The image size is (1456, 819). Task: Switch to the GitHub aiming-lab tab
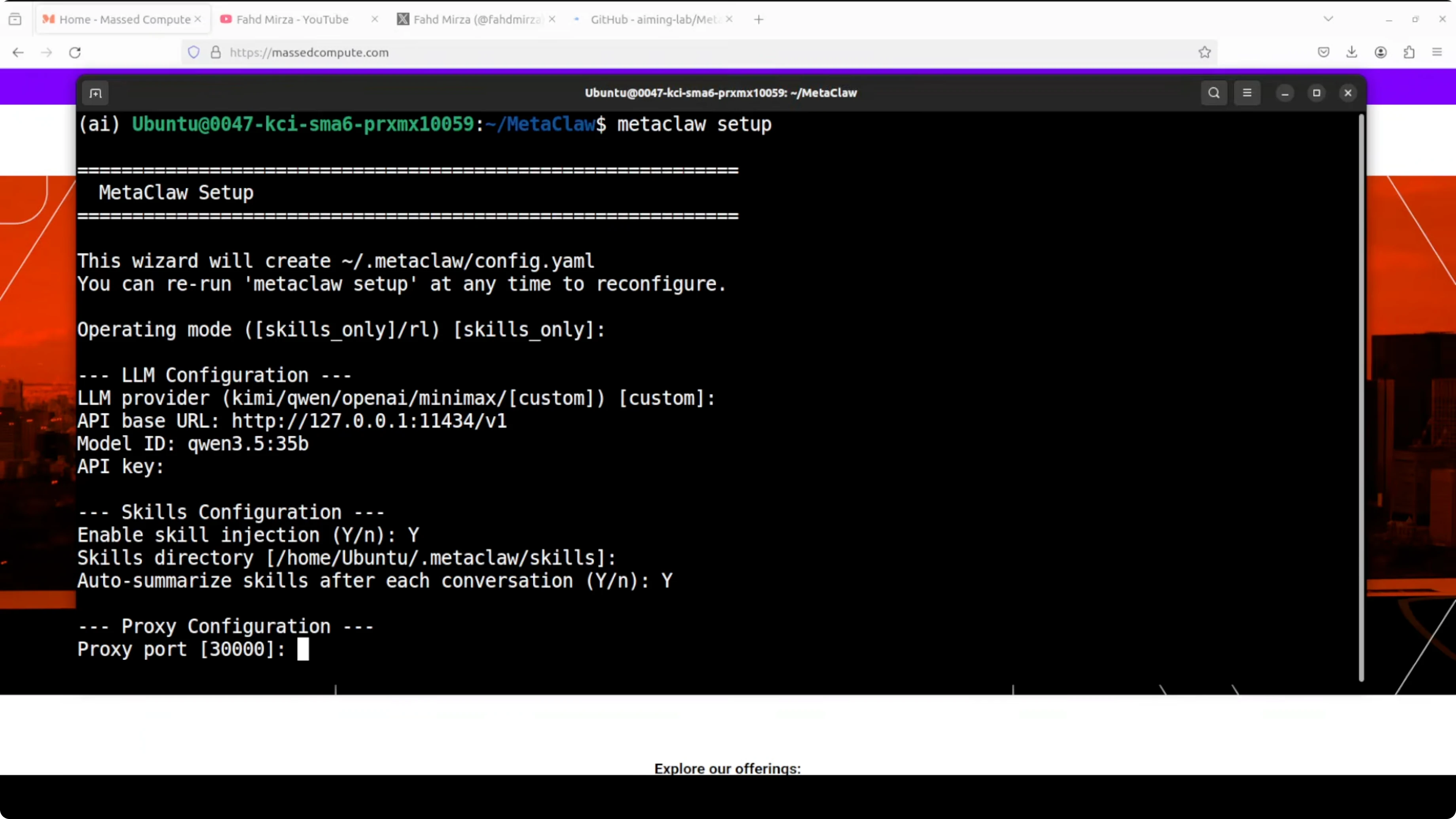pyautogui.click(x=650, y=19)
